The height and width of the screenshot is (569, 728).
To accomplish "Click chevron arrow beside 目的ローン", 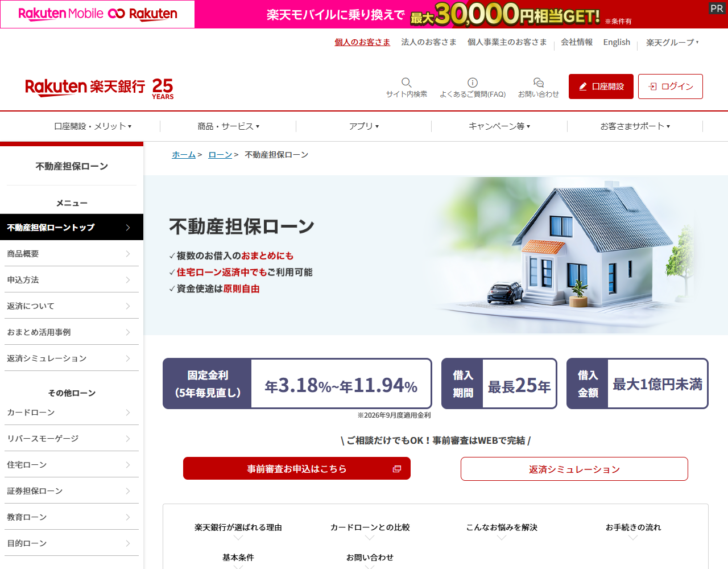I will coord(128,543).
